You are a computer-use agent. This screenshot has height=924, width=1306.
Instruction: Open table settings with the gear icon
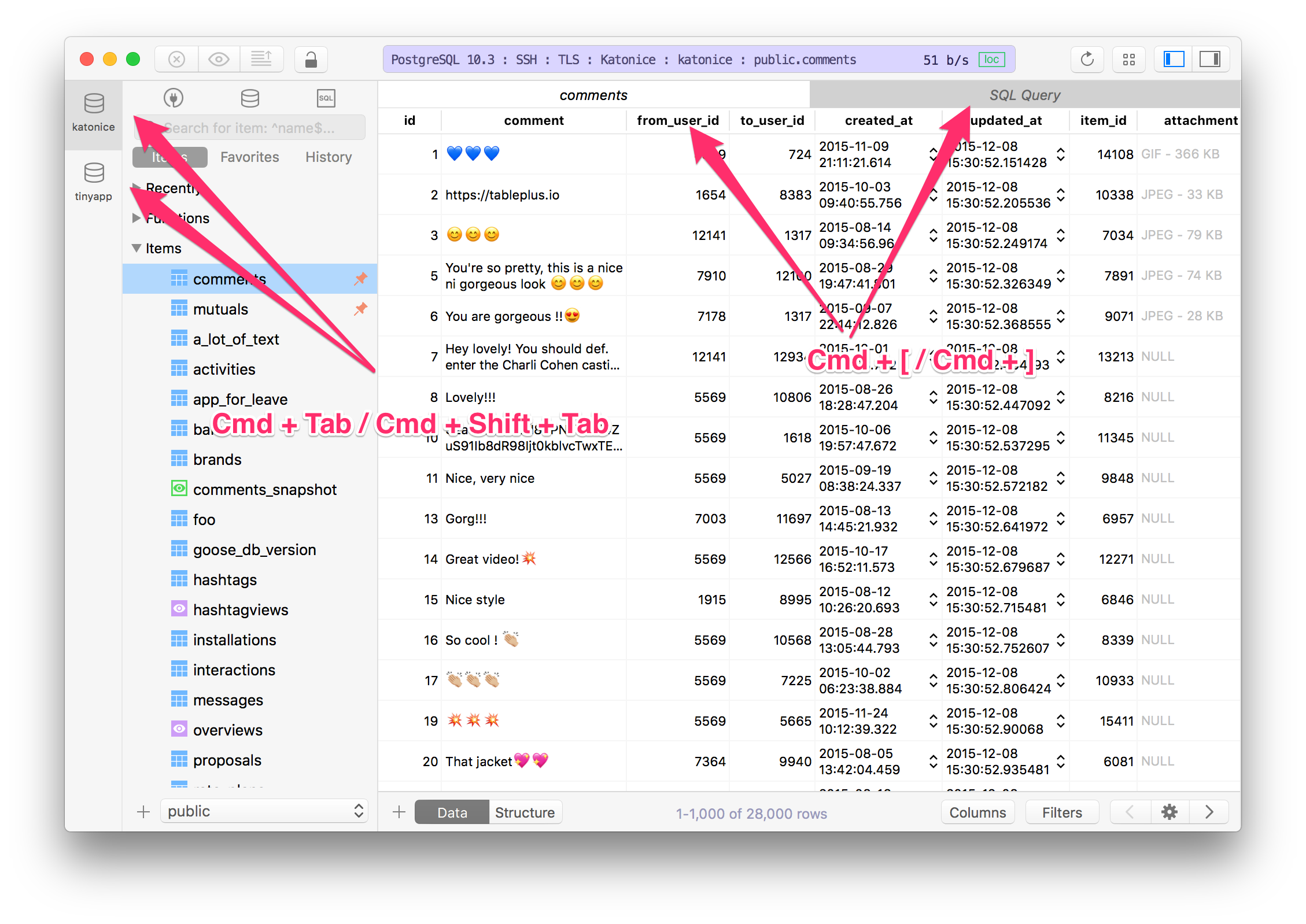click(x=1169, y=812)
